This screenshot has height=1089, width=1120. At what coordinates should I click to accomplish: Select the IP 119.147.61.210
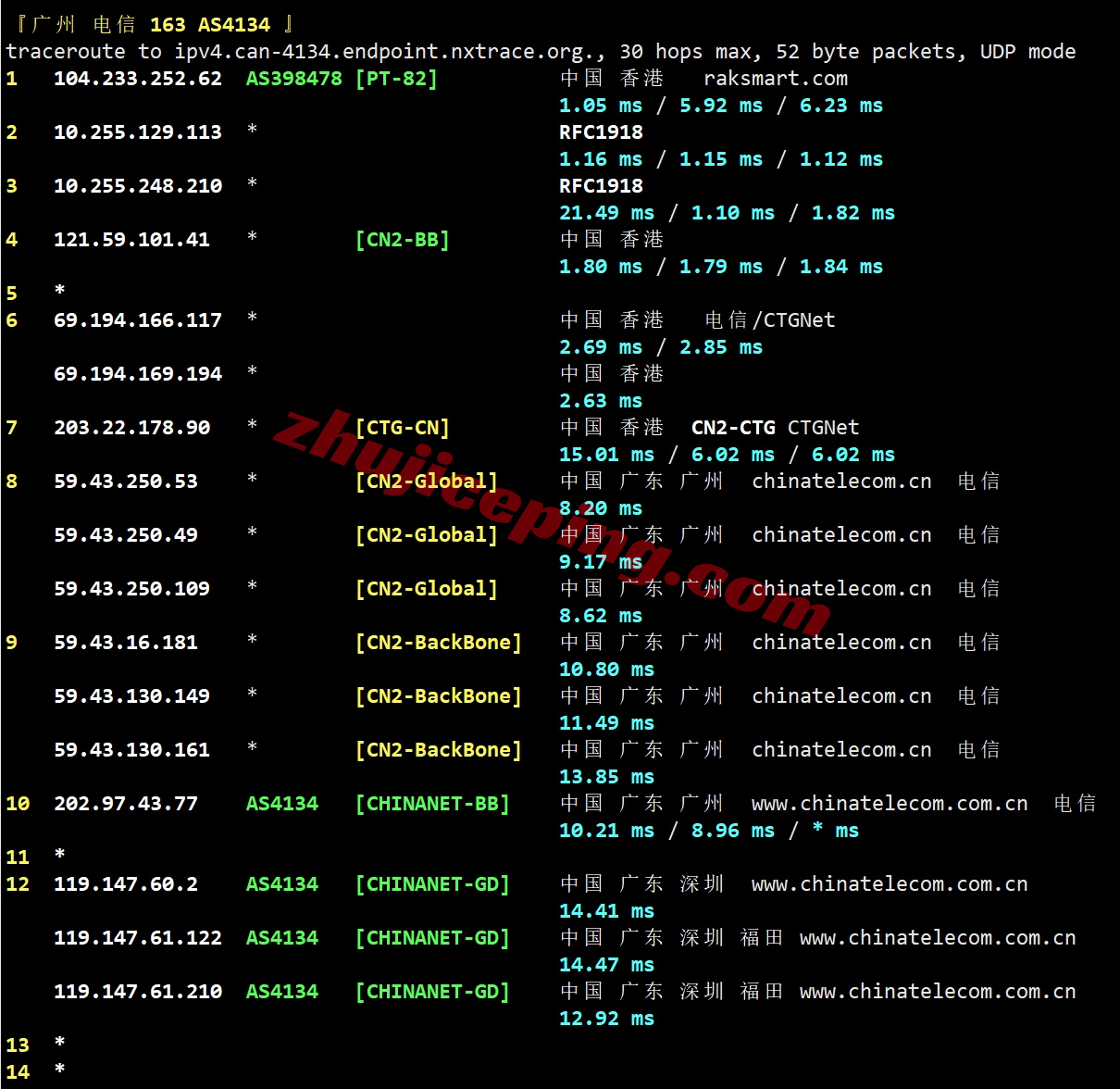[x=138, y=992]
